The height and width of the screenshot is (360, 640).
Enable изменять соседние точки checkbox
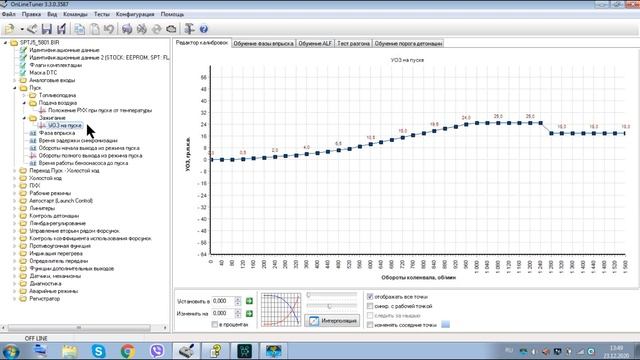coord(370,325)
